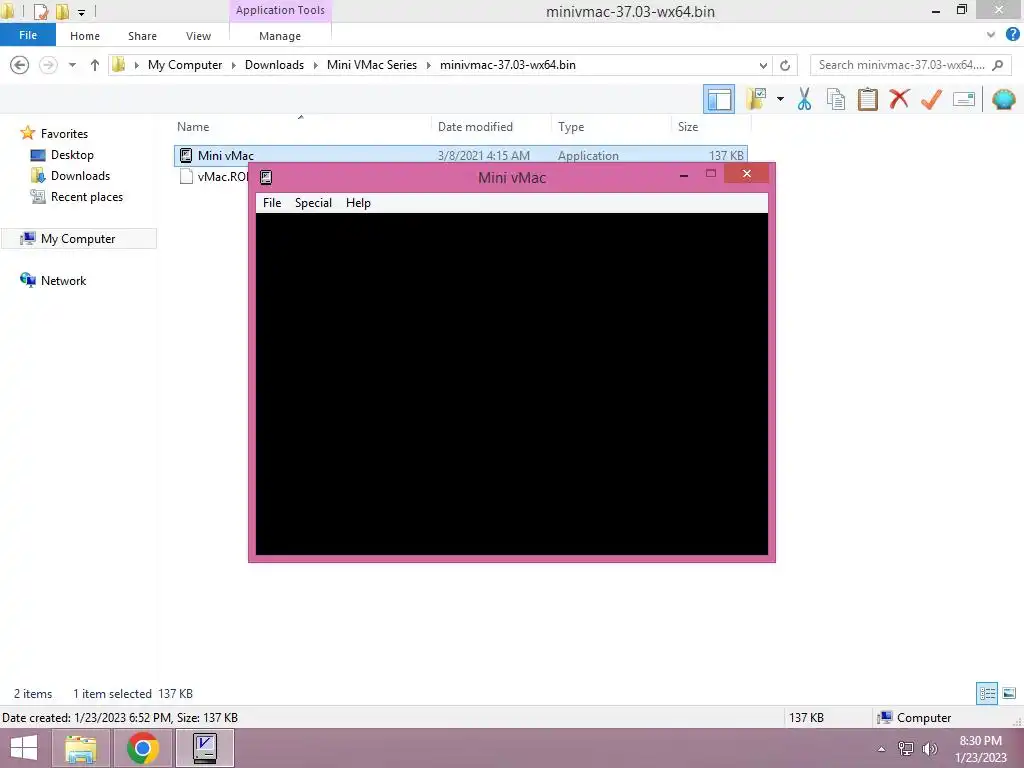Go up one folder level
The height and width of the screenshot is (768, 1024).
tap(95, 65)
